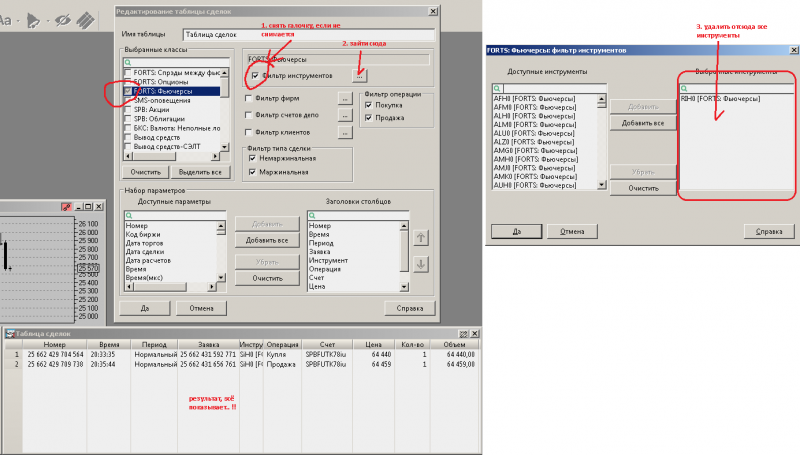Click the down arrow of Доступные инструменты scrollbar
The width and height of the screenshot is (800, 455).
[602, 185]
